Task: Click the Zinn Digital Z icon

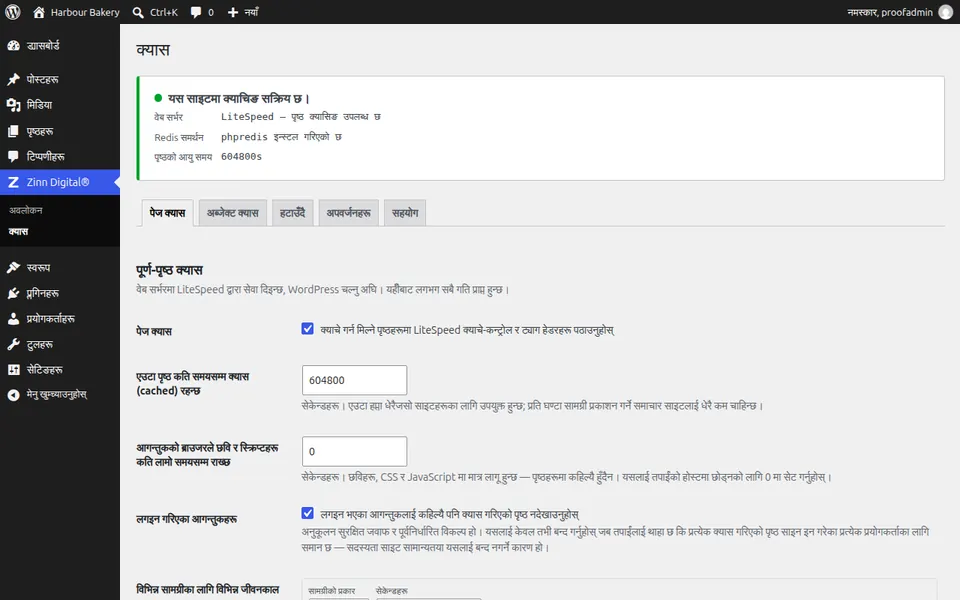Action: pyautogui.click(x=13, y=182)
